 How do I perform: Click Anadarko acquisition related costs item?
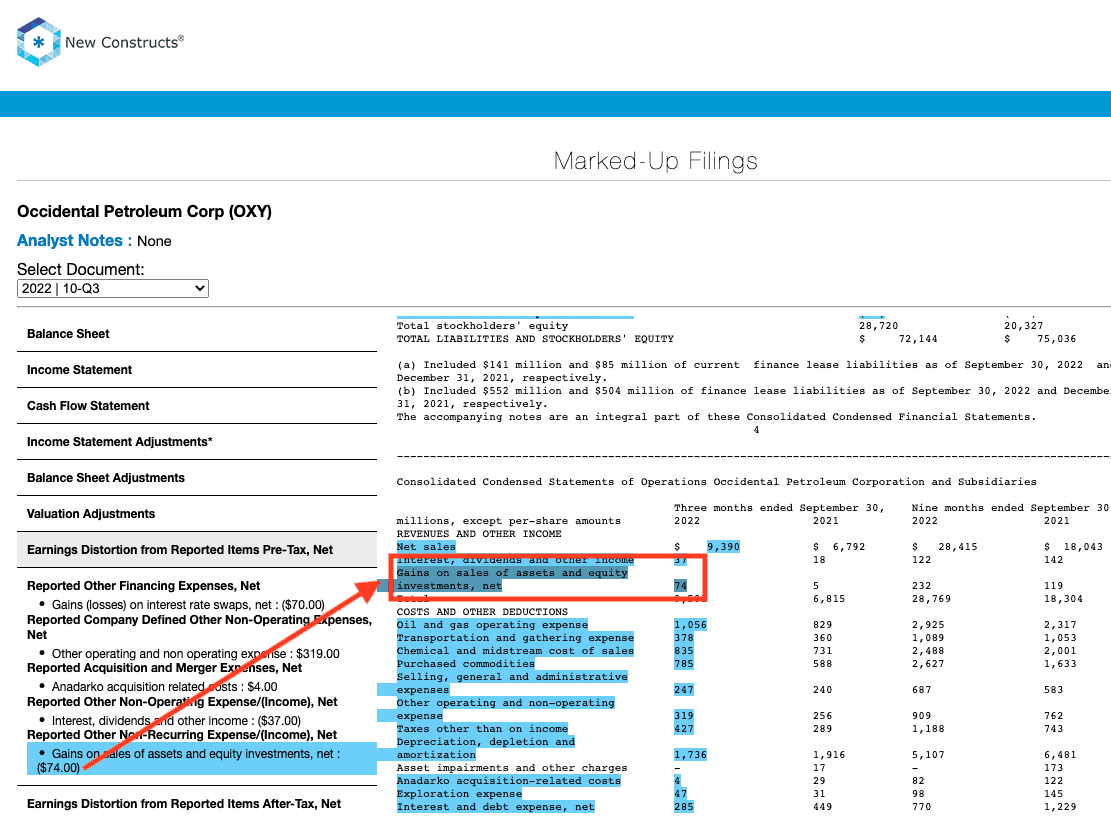164,687
